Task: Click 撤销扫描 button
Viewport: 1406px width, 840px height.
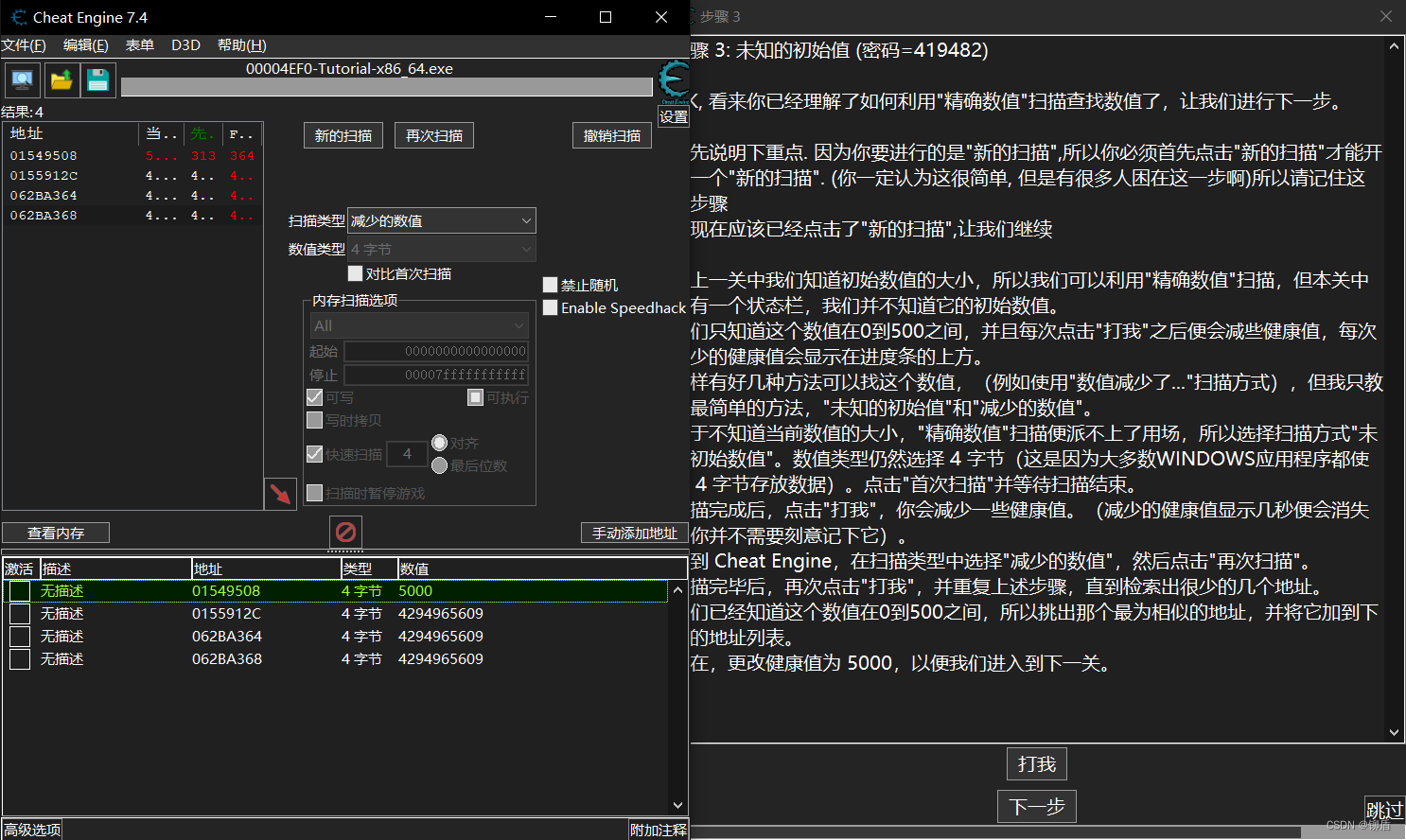Action: coord(612,135)
